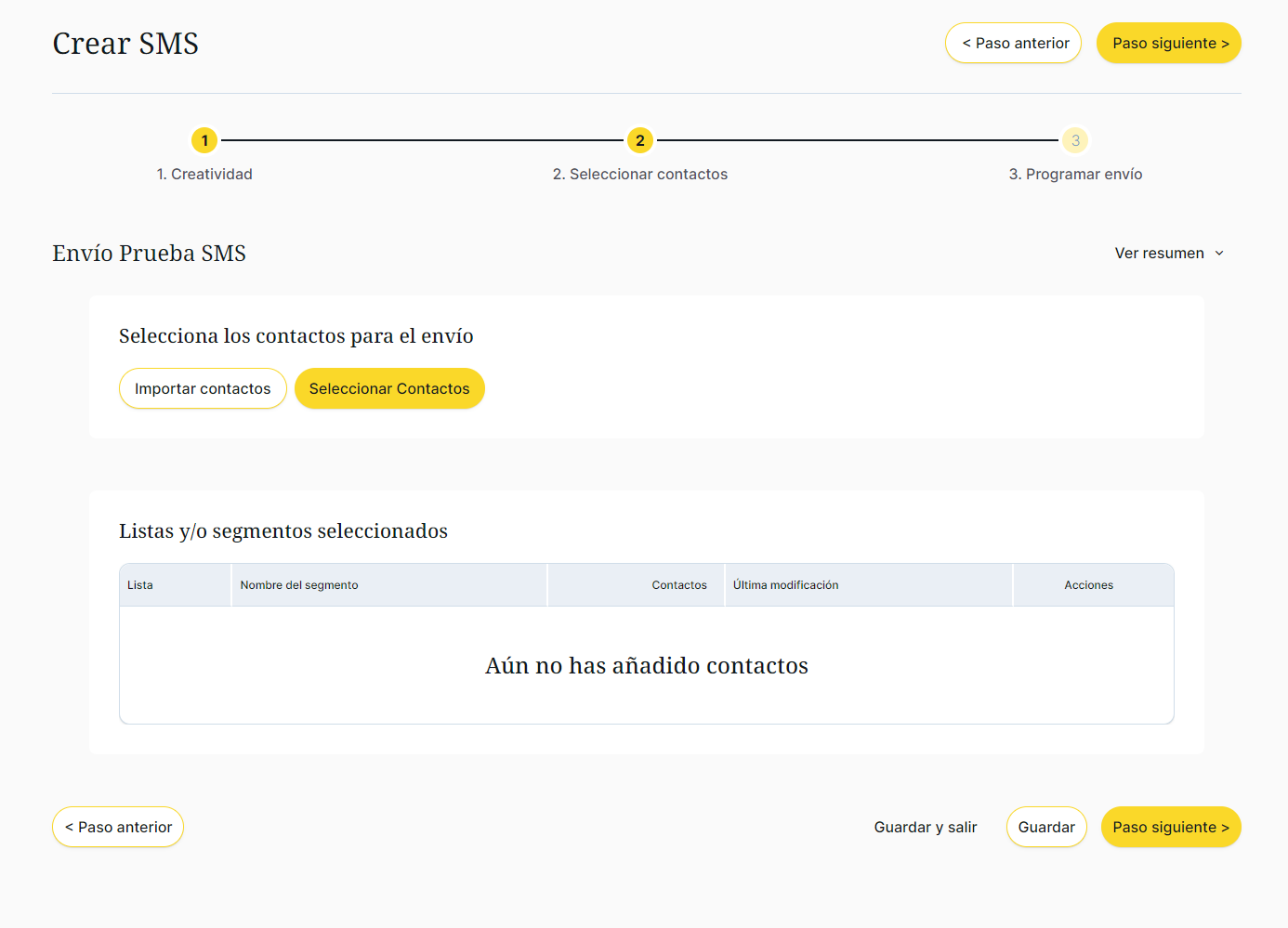Select step 1 circle in the stepper

[204, 141]
